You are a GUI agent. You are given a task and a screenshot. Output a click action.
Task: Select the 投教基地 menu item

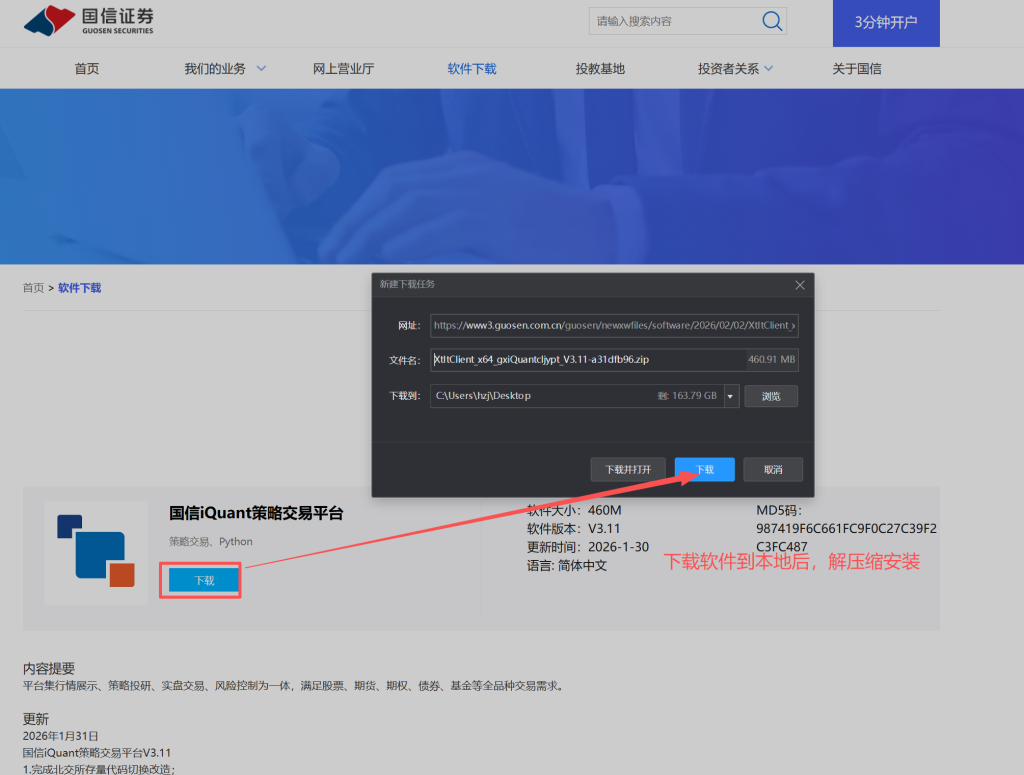tap(600, 68)
